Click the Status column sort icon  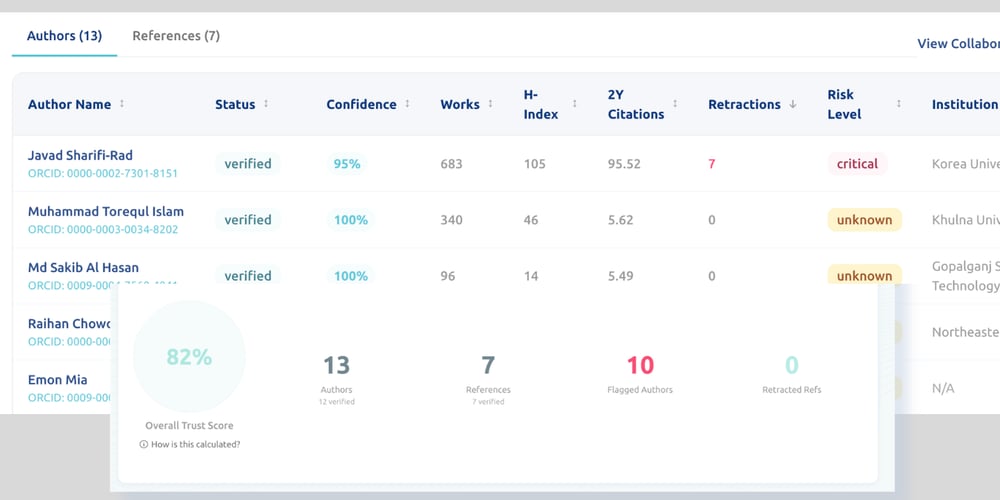pos(266,104)
